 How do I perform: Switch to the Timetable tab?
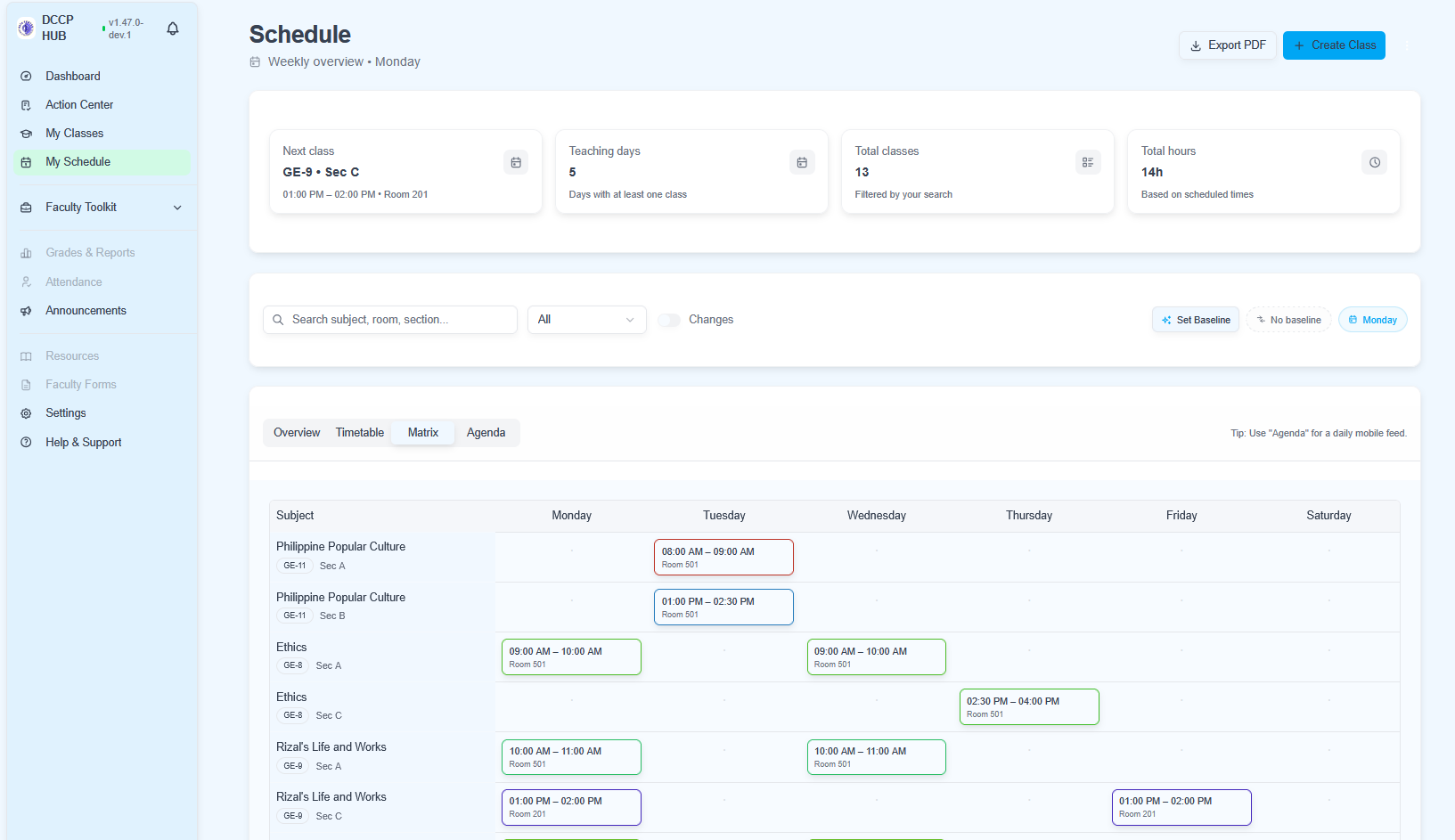[360, 433]
